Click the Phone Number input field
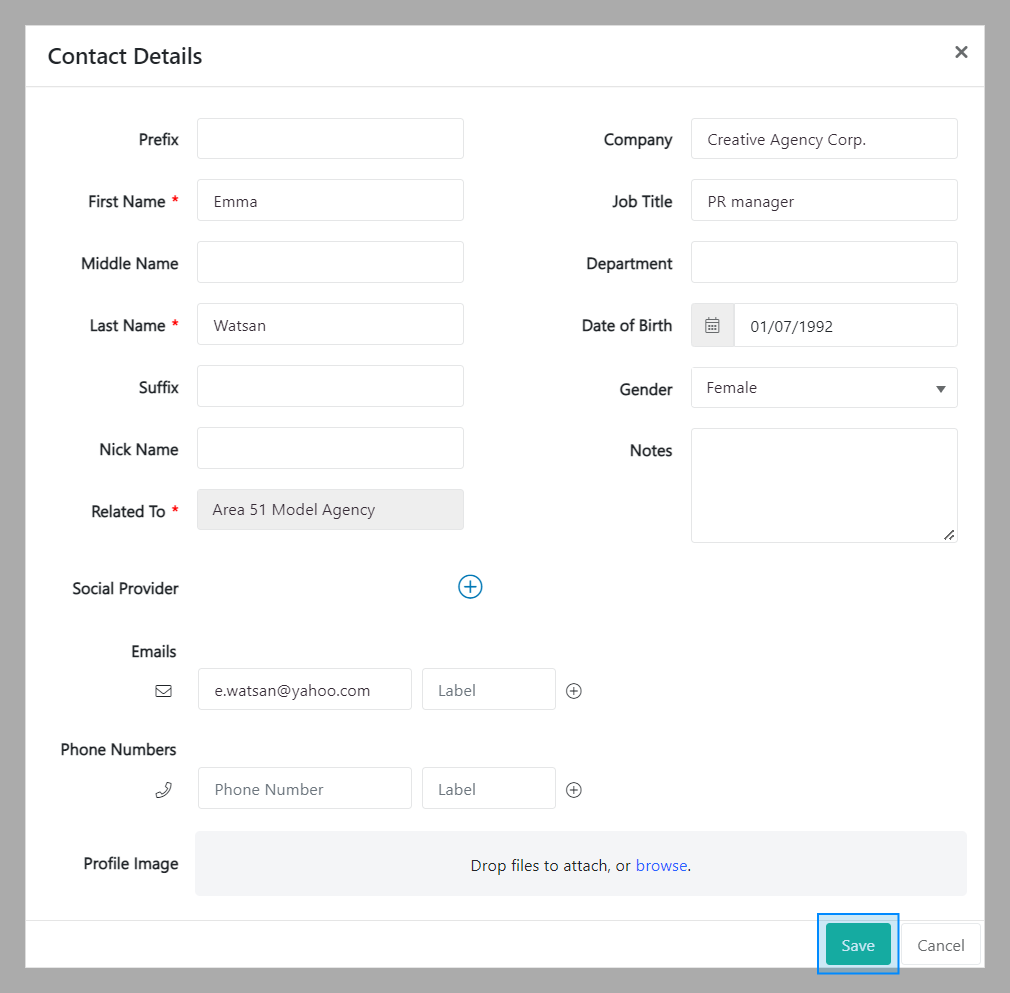 coord(304,789)
